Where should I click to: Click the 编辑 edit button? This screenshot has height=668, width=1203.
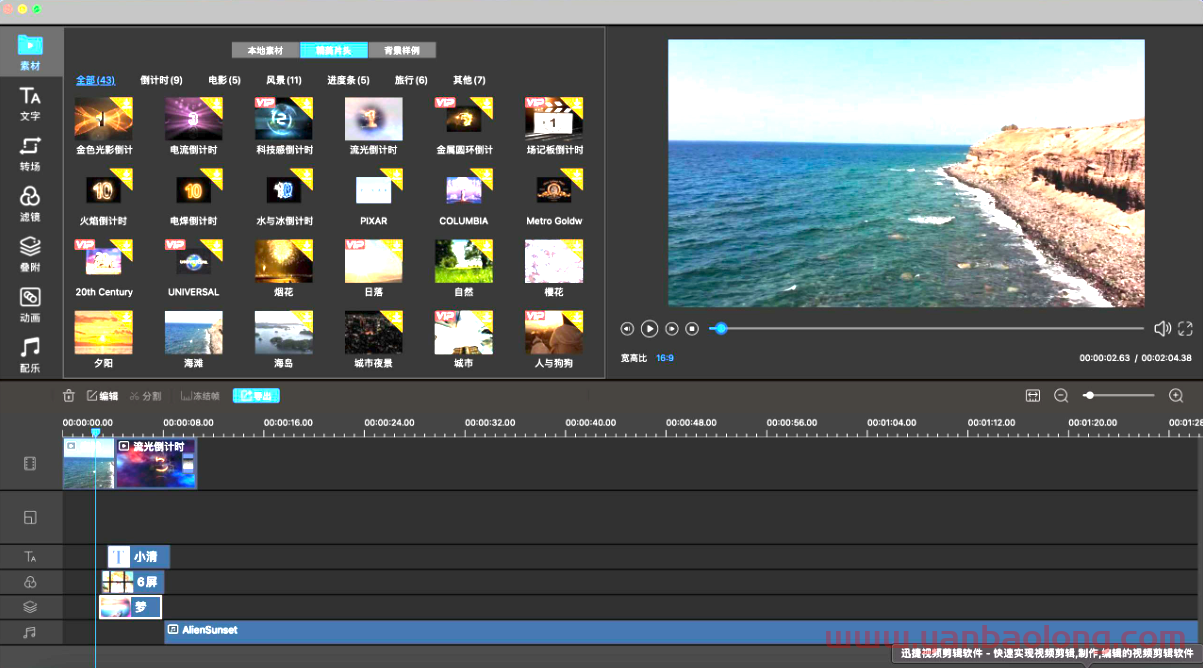pyautogui.click(x=103, y=396)
